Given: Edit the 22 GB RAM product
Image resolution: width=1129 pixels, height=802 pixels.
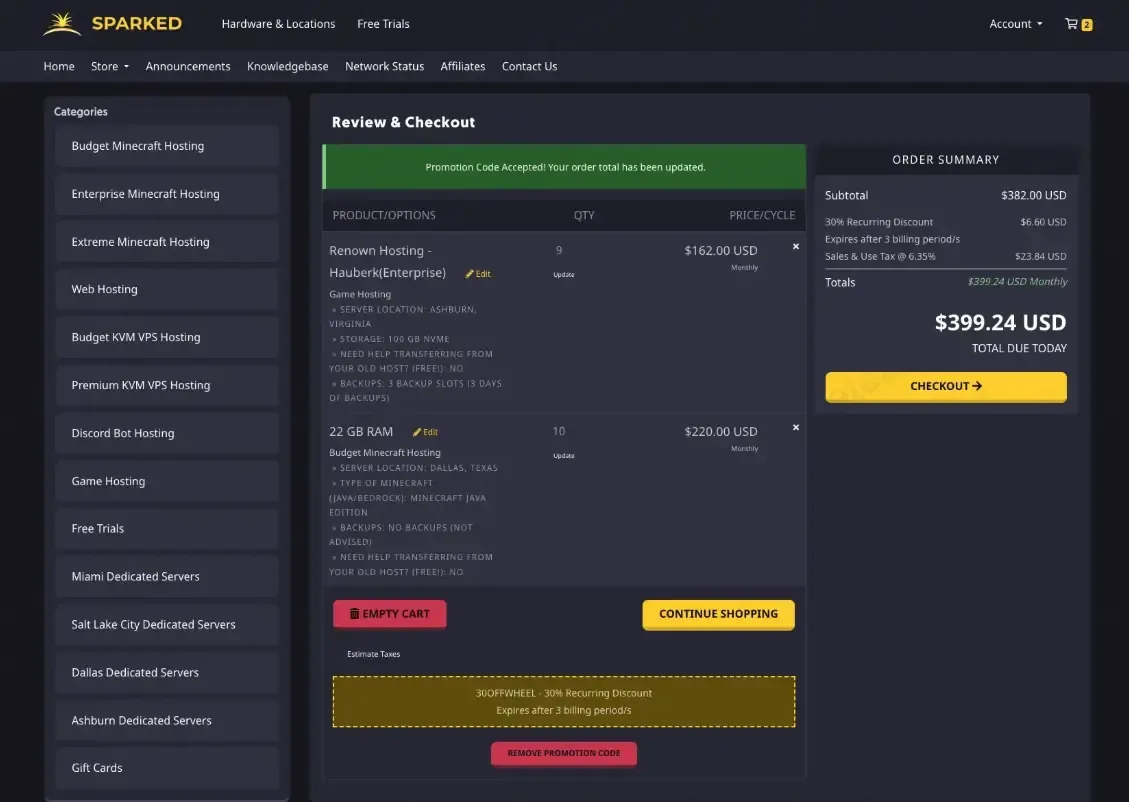Looking at the screenshot, I should pyautogui.click(x=426, y=432).
